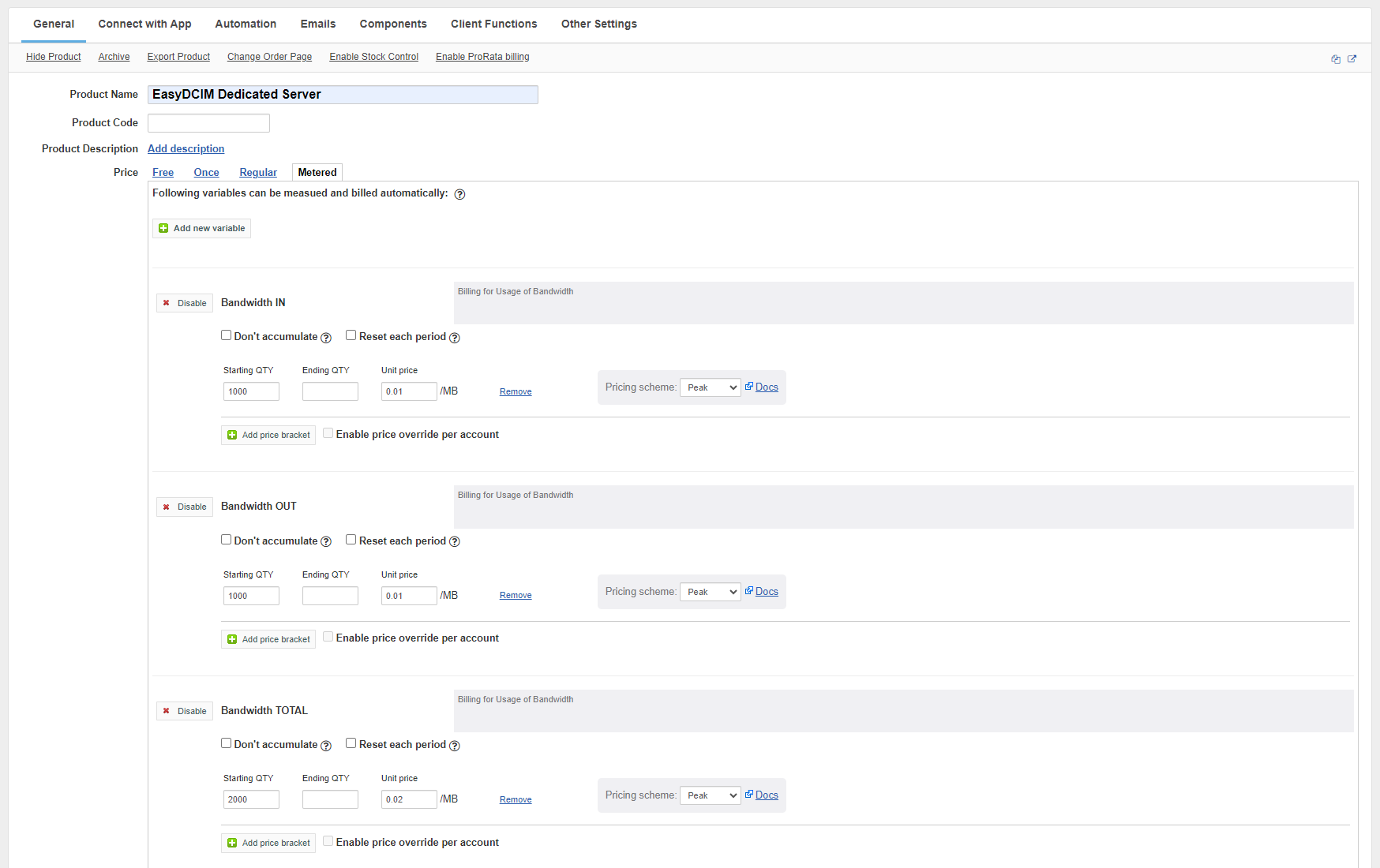Check Don't accumulate for Bandwidth TOTAL
Viewport: 1380px width, 868px height.
coord(227,743)
